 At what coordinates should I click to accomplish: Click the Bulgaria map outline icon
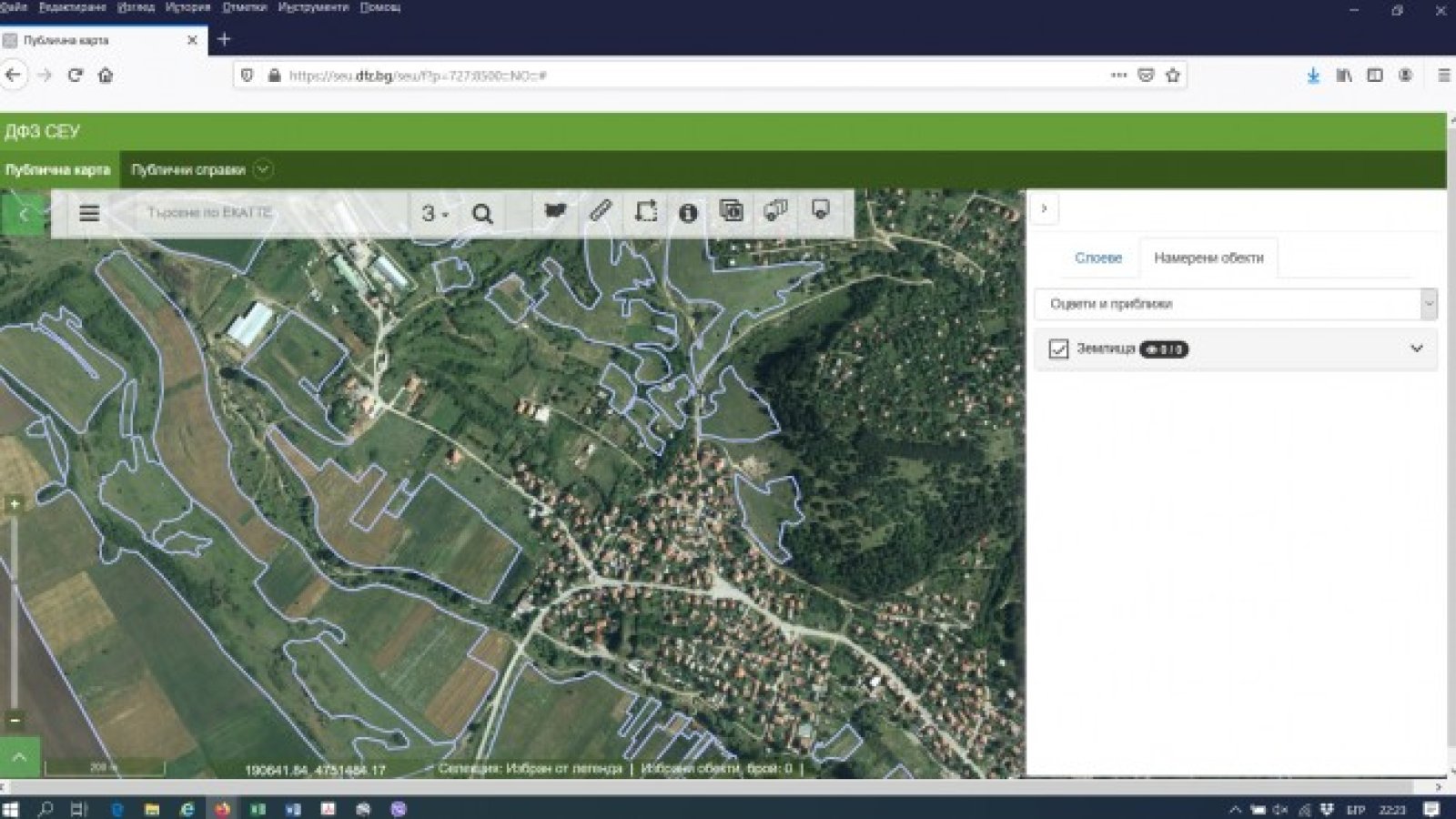pos(554,211)
